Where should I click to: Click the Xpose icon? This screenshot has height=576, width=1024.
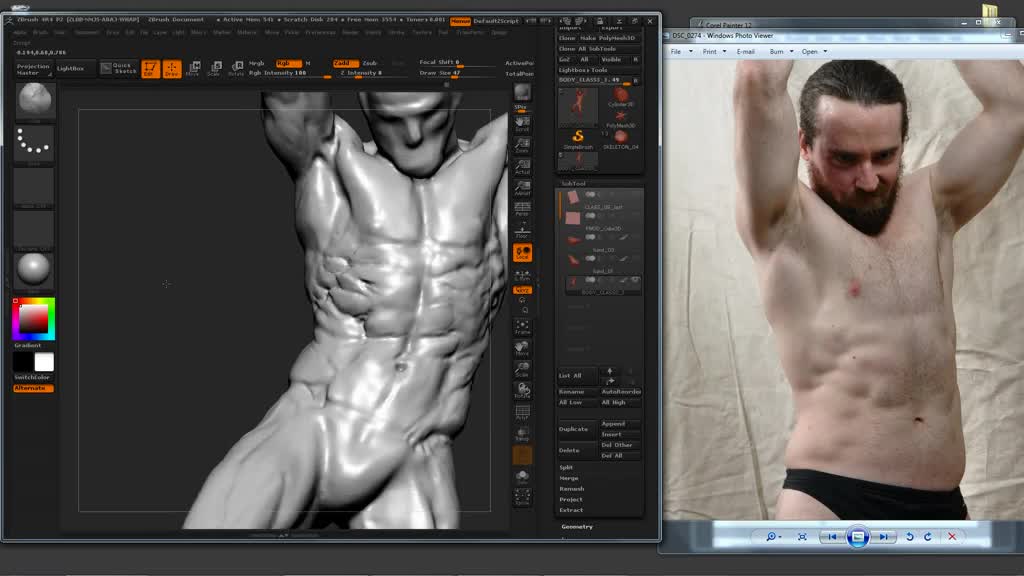[x=522, y=497]
